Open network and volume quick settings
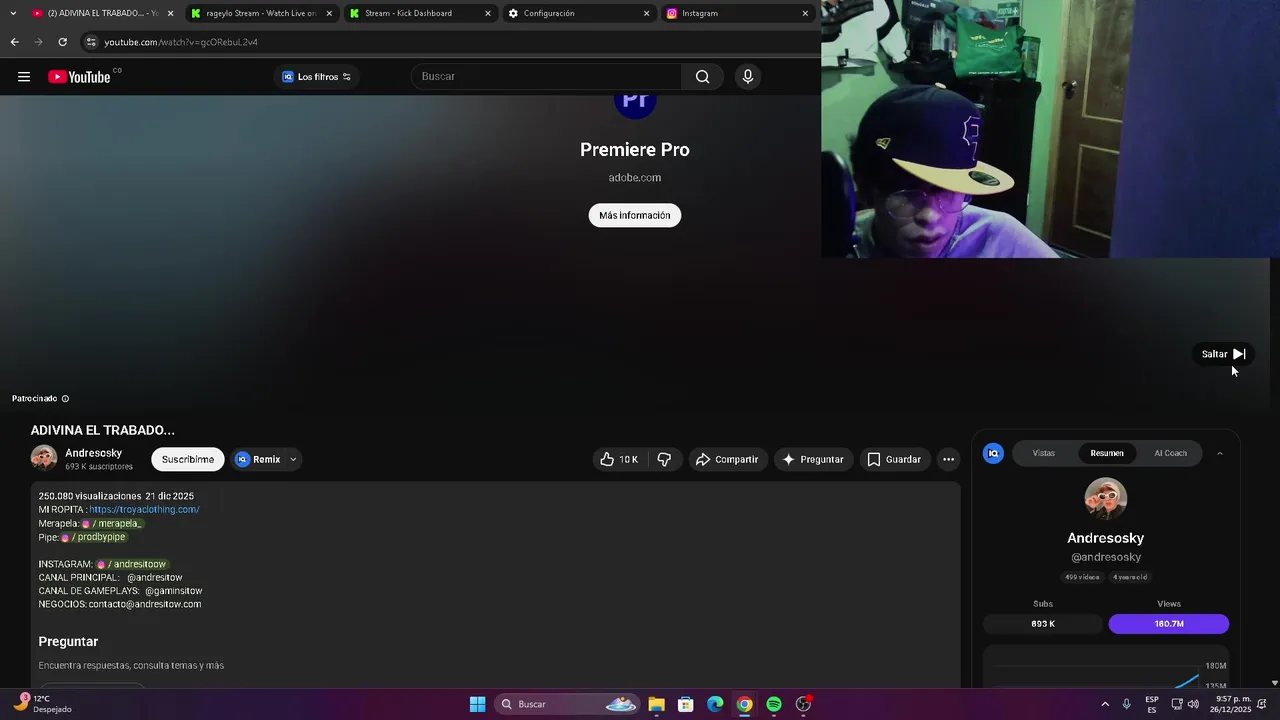This screenshot has height=720, width=1280. [1185, 704]
